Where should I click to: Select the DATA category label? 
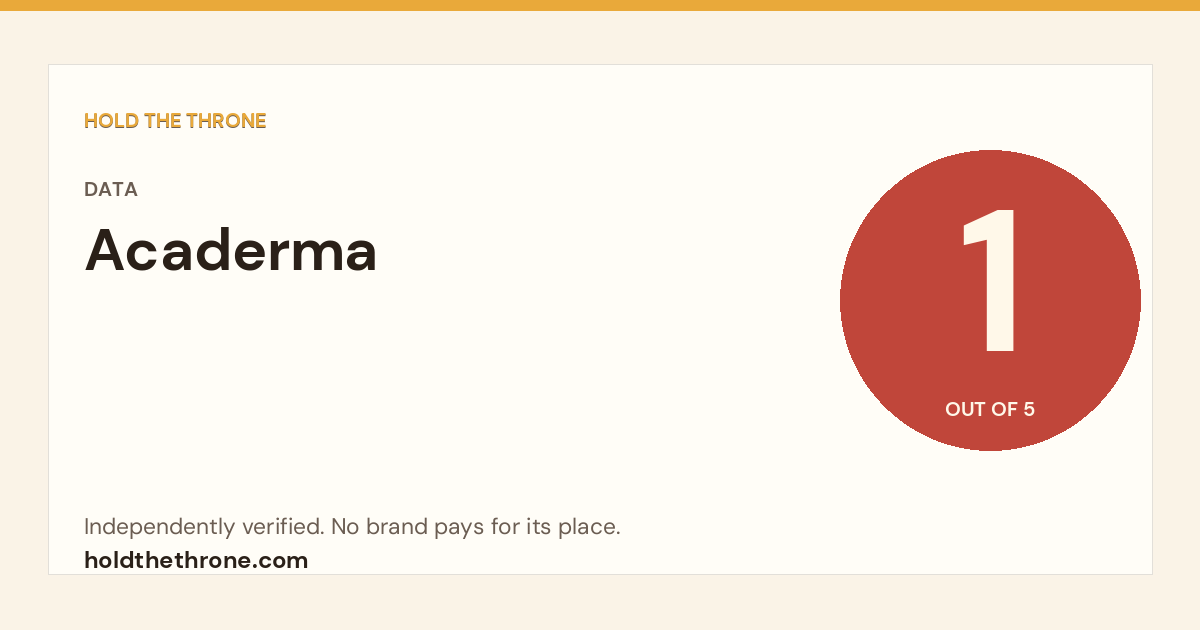click(x=111, y=189)
